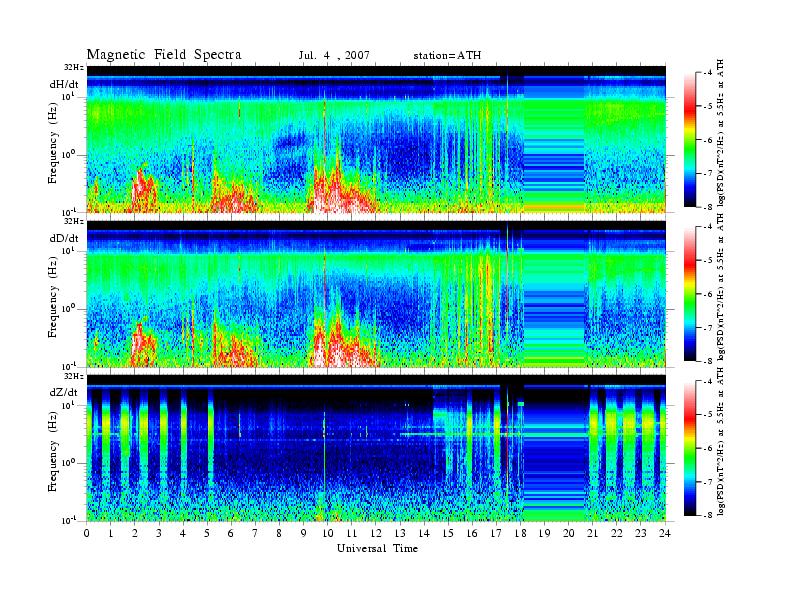The width and height of the screenshot is (792, 612).
Task: Click hour tick label "23" on time axis
Action: point(641,533)
